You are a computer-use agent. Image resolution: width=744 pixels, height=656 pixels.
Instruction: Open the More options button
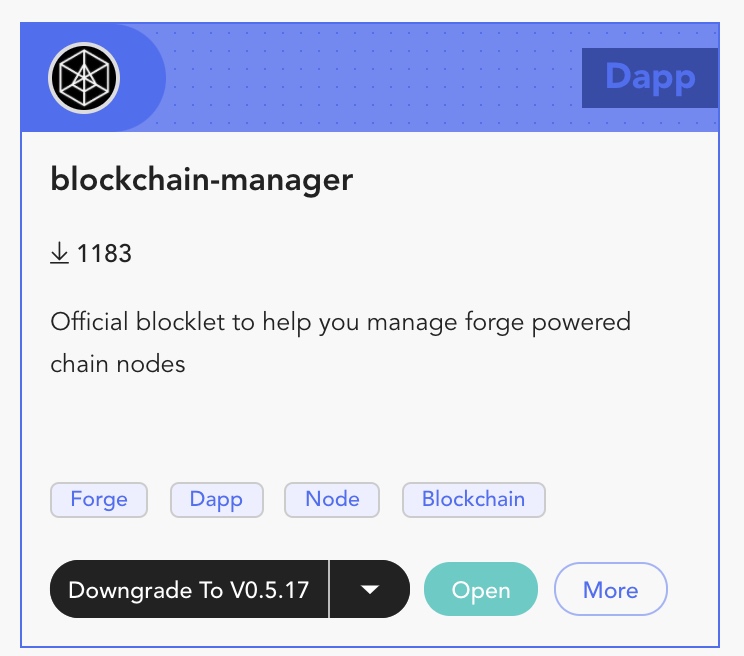(x=610, y=590)
